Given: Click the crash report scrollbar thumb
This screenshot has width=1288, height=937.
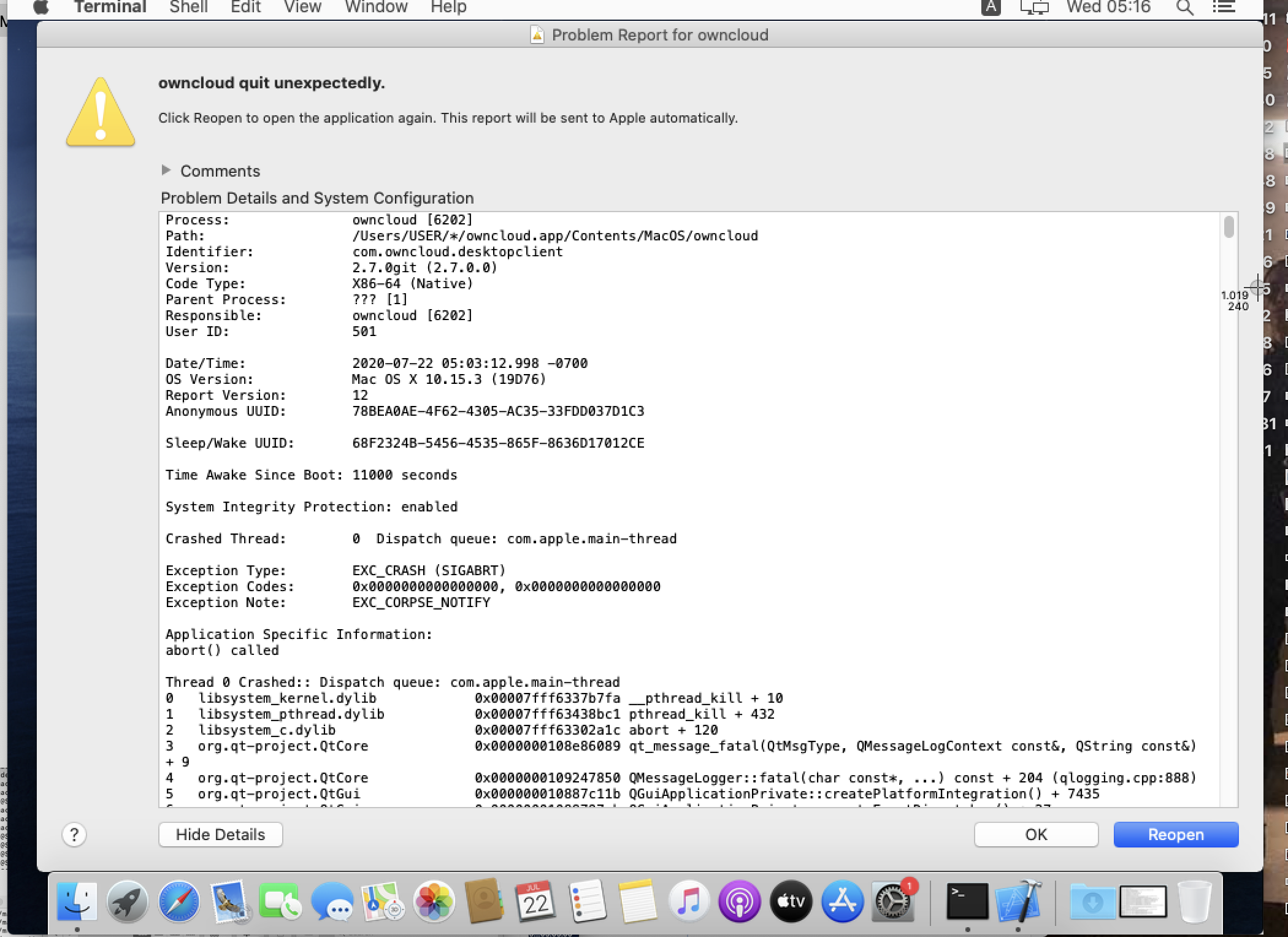Looking at the screenshot, I should (x=1229, y=227).
